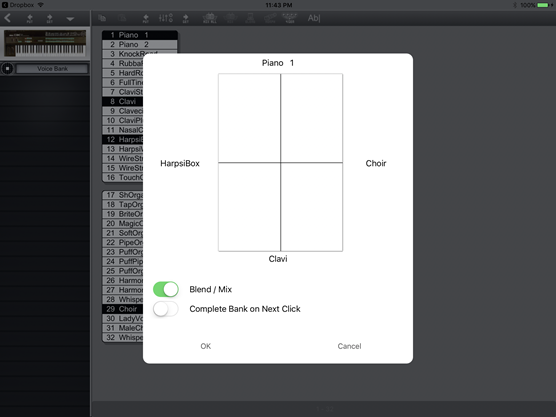Click the round stop button beside Voice Bank
The image size is (556, 417).
[7, 68]
